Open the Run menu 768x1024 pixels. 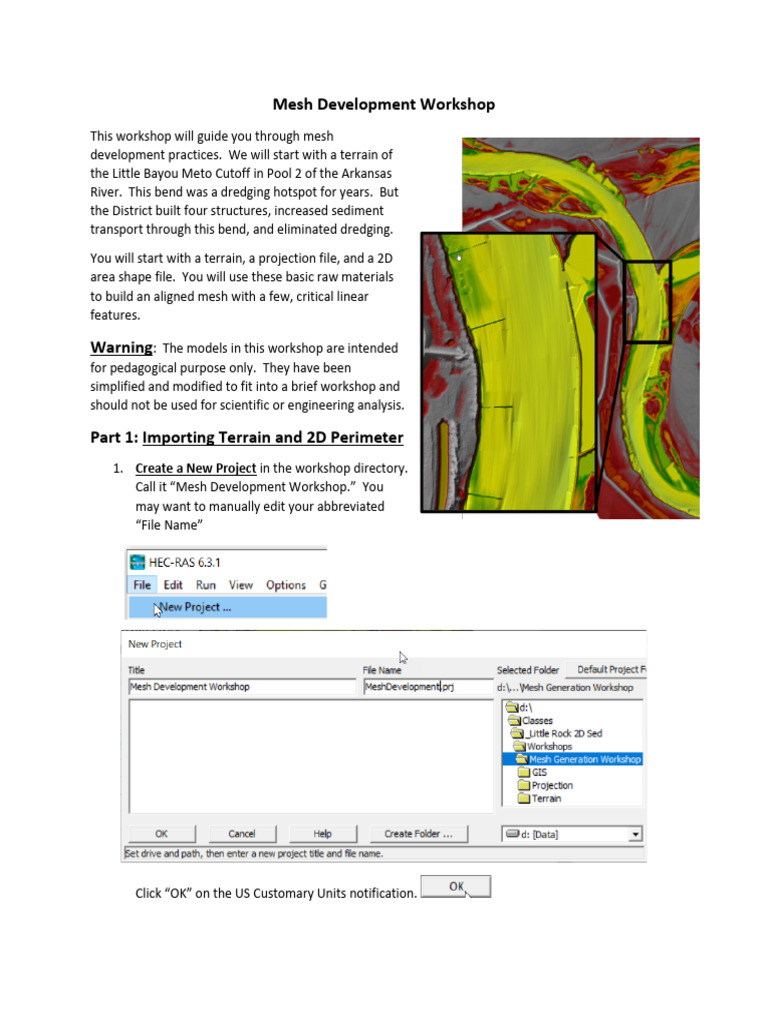tap(206, 585)
